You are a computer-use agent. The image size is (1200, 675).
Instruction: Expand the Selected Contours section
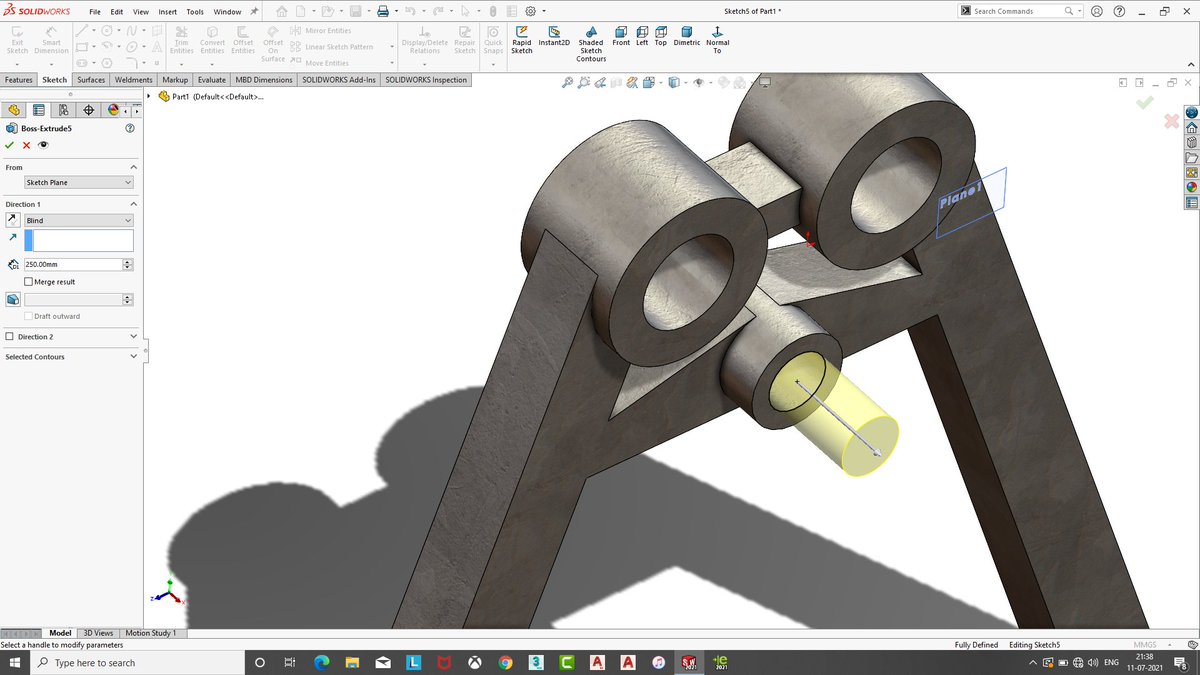coord(134,357)
